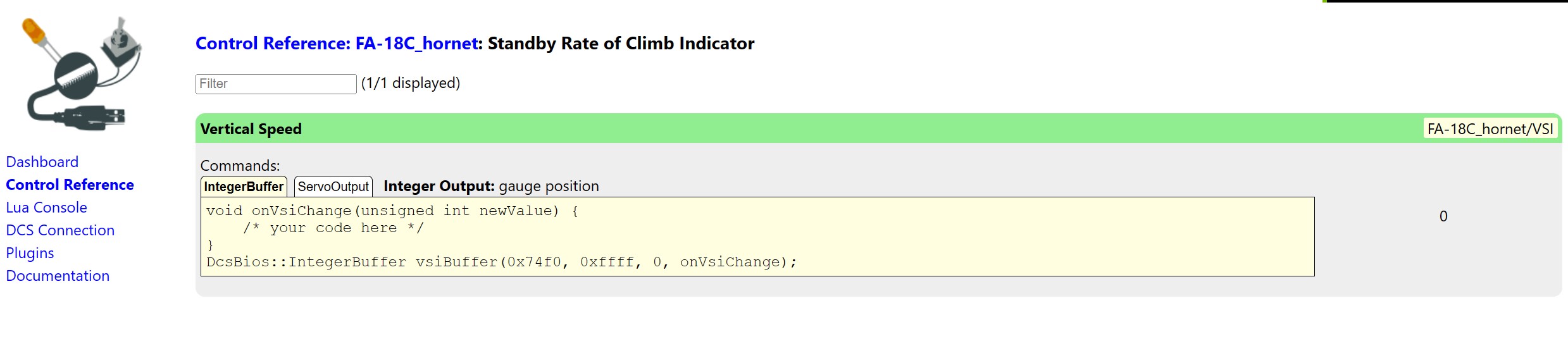Navigate to Plugins page

point(30,253)
